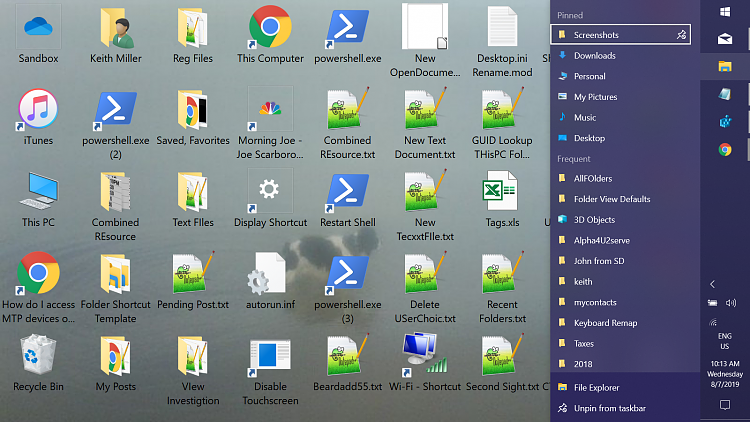Image resolution: width=750 pixels, height=422 pixels.
Task: Open the Downloads pinned folder
Action: pyautogui.click(x=594, y=56)
